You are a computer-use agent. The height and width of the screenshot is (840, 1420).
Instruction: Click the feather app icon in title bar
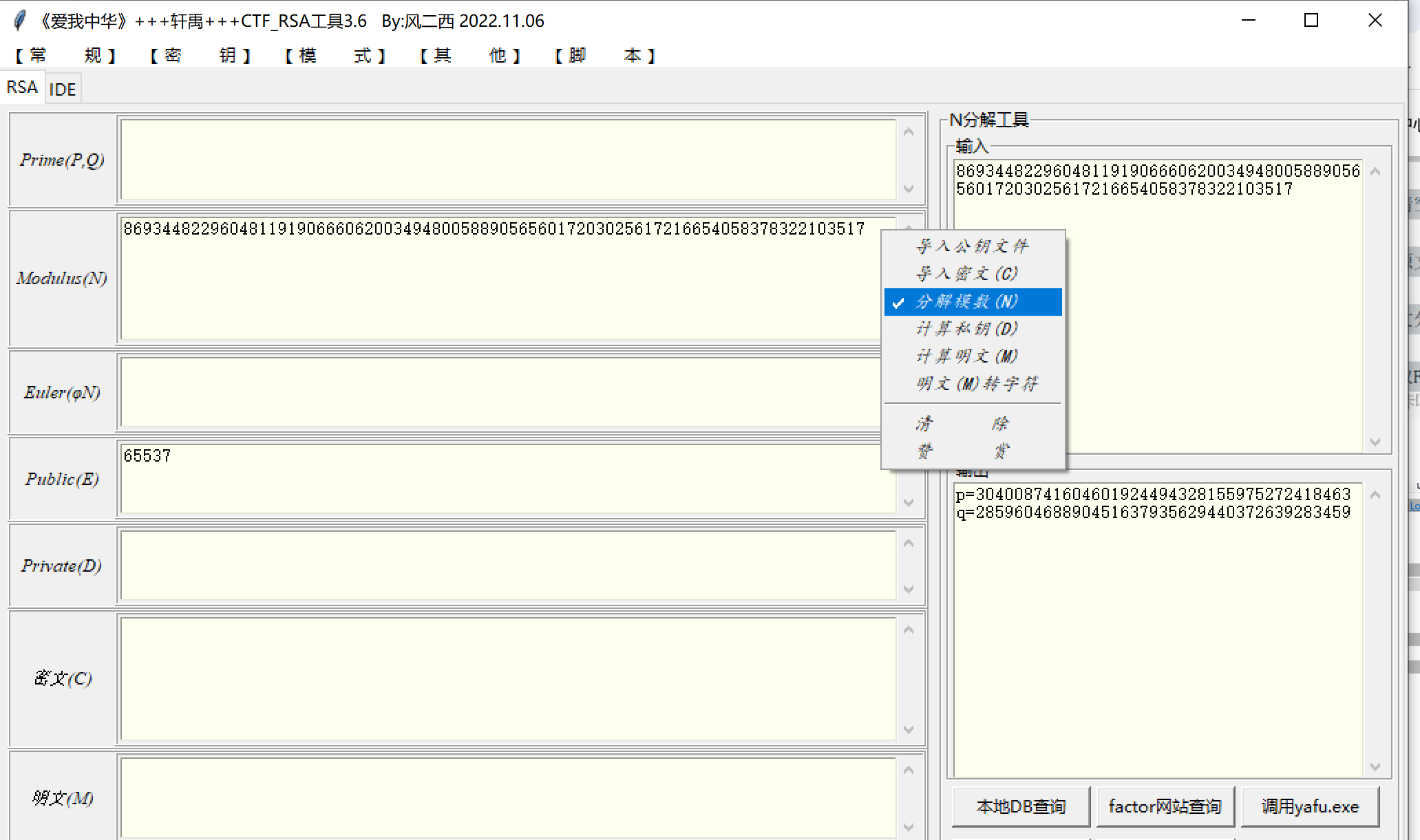(20, 21)
